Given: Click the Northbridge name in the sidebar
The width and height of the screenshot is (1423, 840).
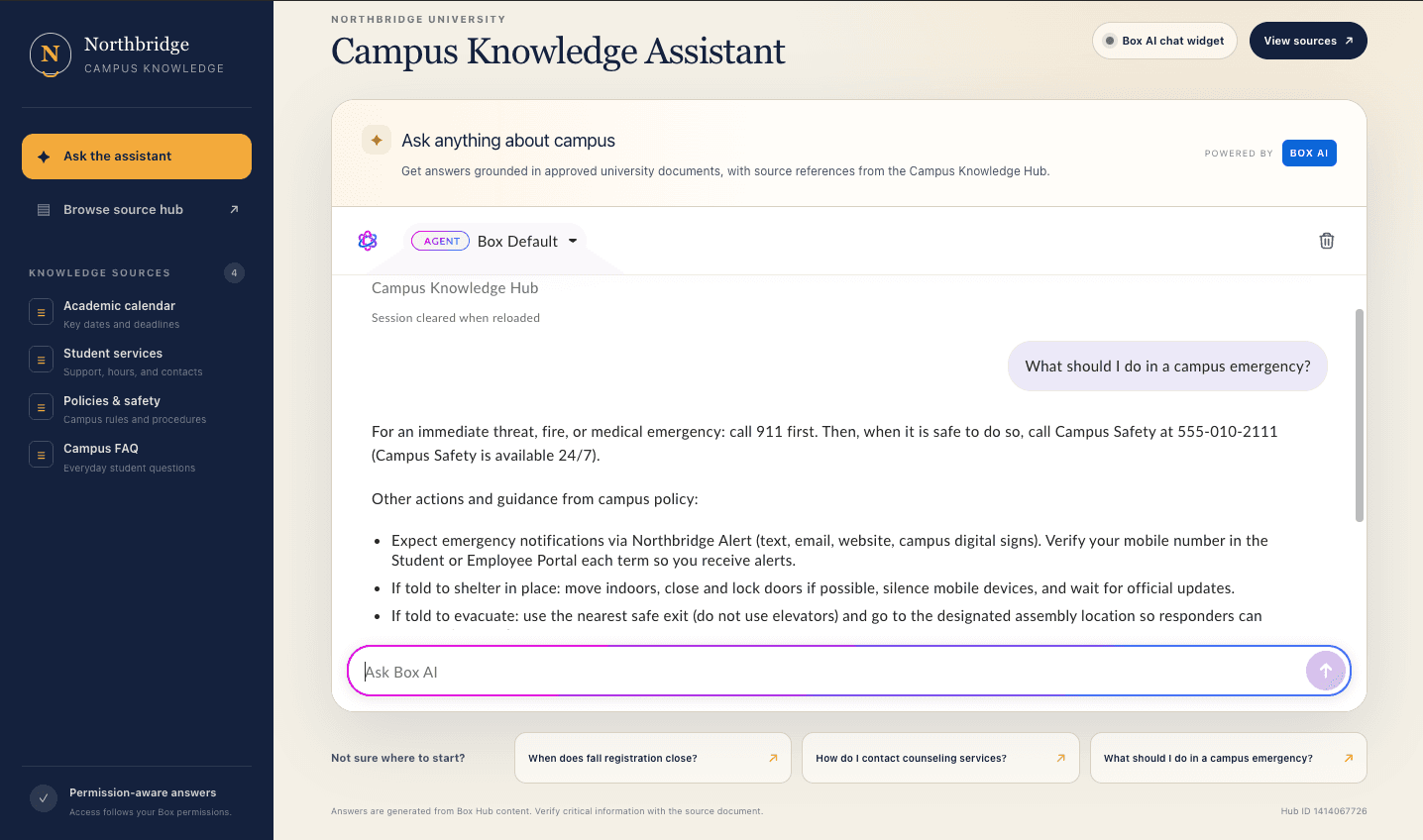Looking at the screenshot, I should click(137, 45).
